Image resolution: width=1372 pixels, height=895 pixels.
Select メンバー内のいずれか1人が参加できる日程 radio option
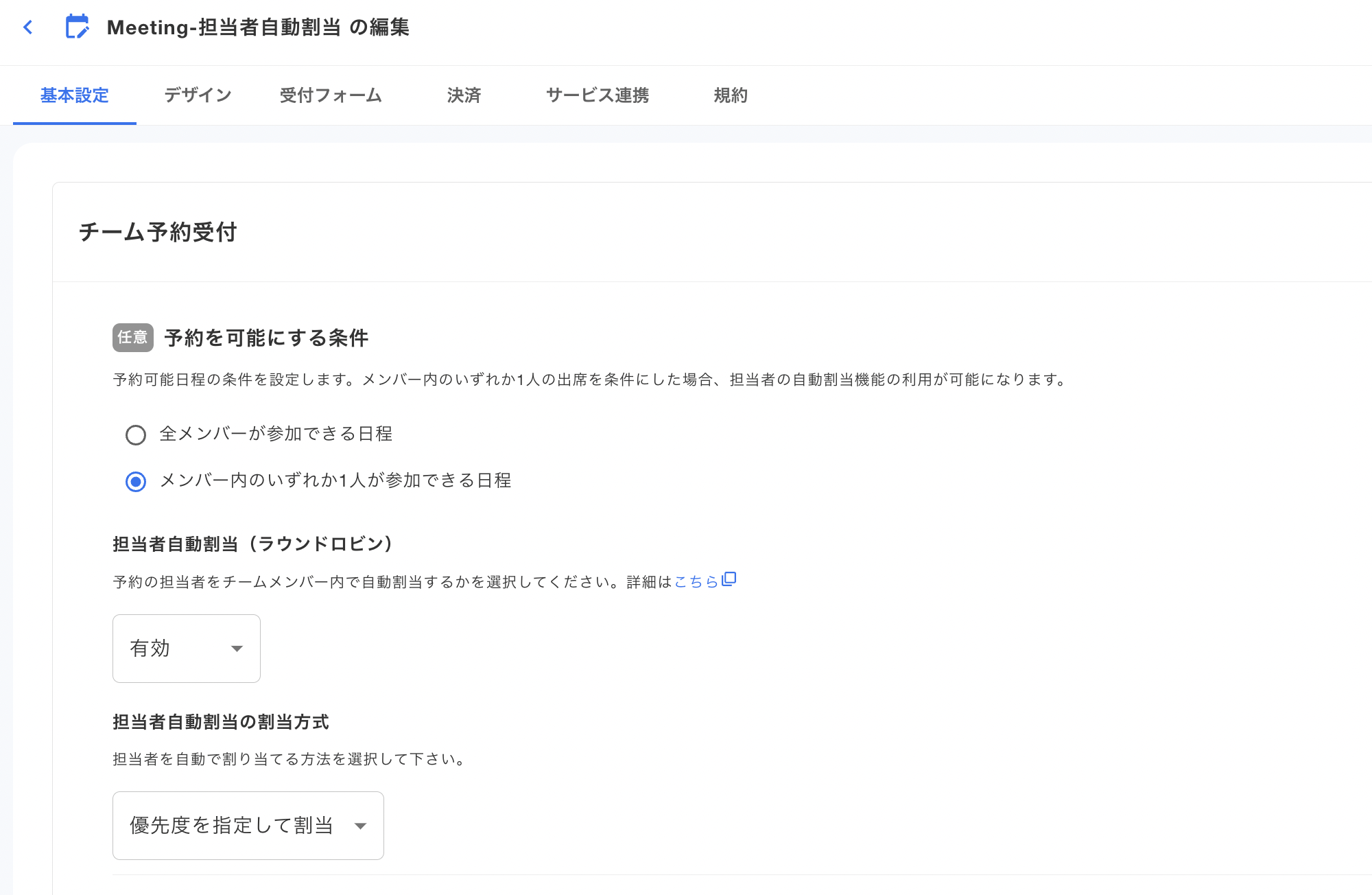coord(136,482)
